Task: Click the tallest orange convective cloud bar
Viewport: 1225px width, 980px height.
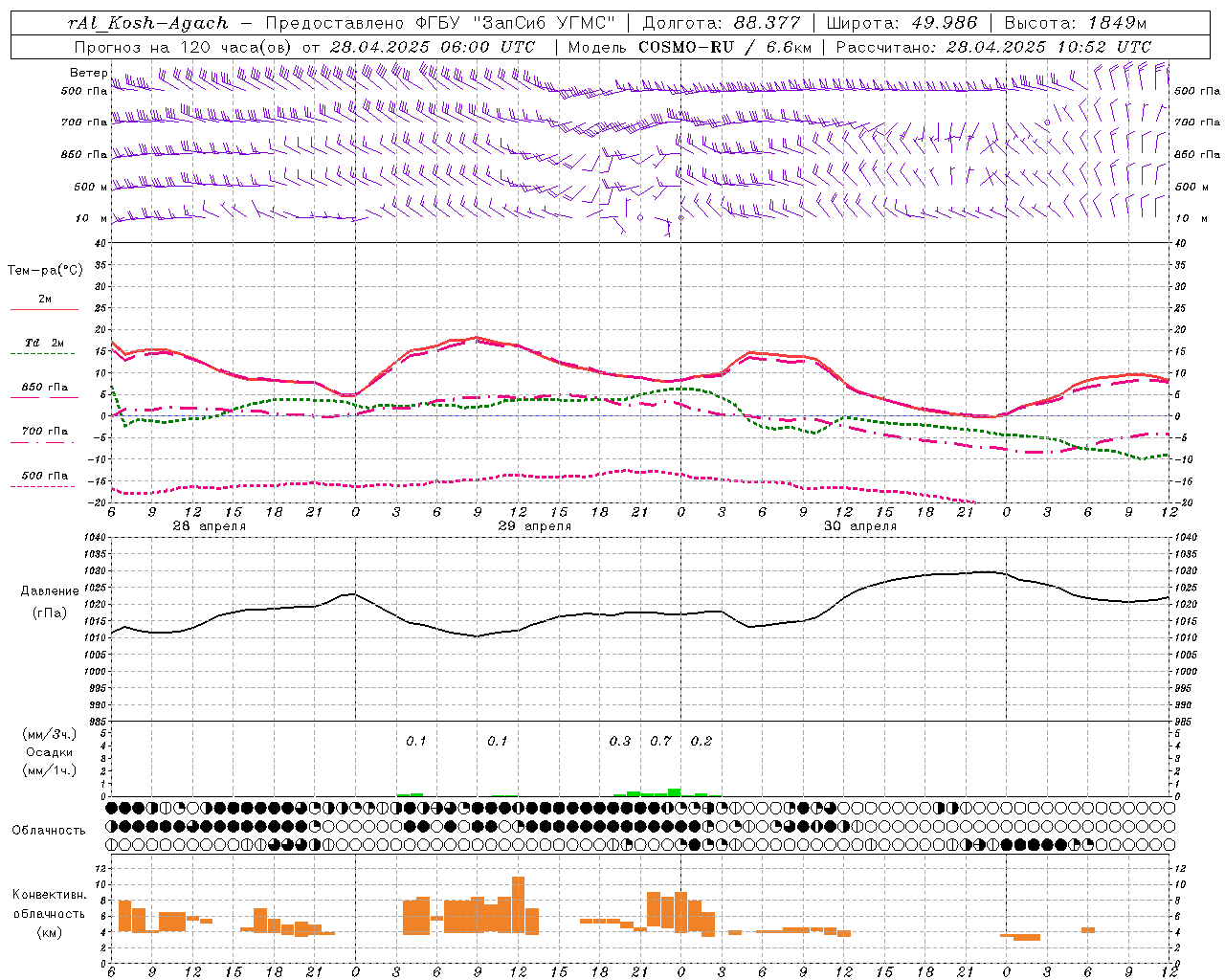Action: (518, 905)
